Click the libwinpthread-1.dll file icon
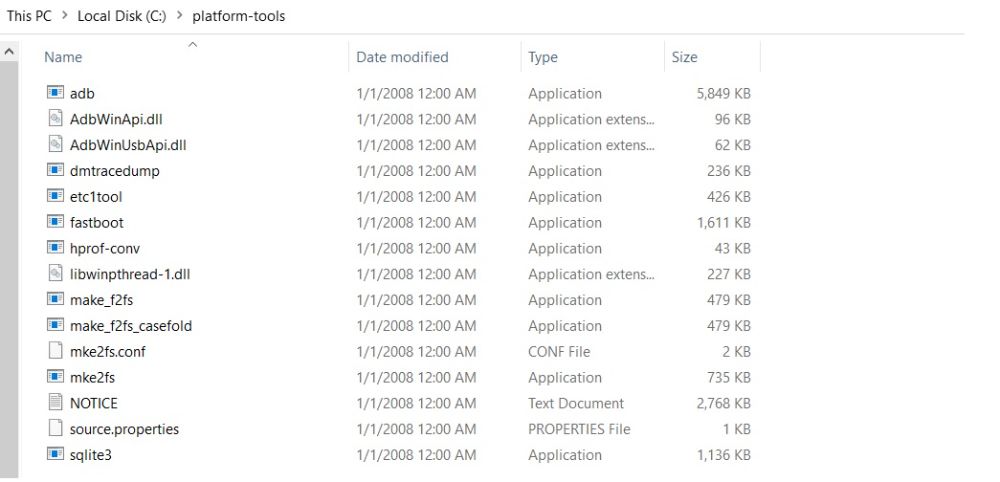 [55, 274]
